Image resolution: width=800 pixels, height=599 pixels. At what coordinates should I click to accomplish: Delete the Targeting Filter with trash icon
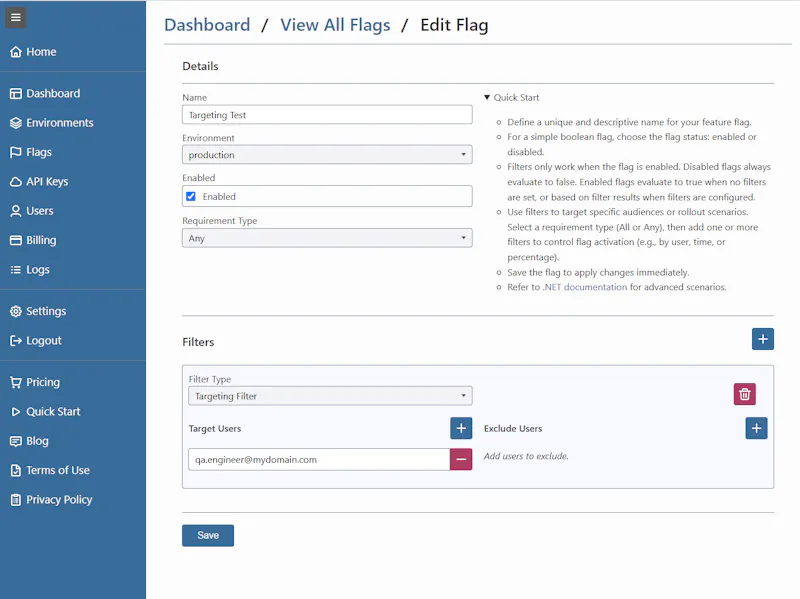745,394
